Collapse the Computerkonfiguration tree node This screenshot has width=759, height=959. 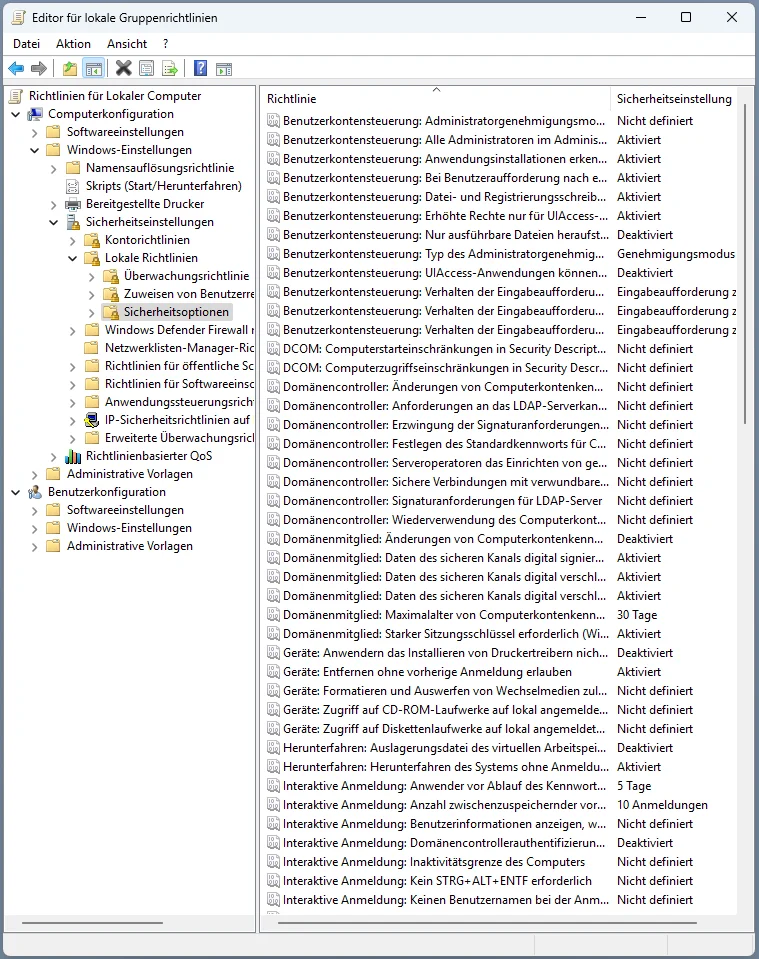point(16,114)
